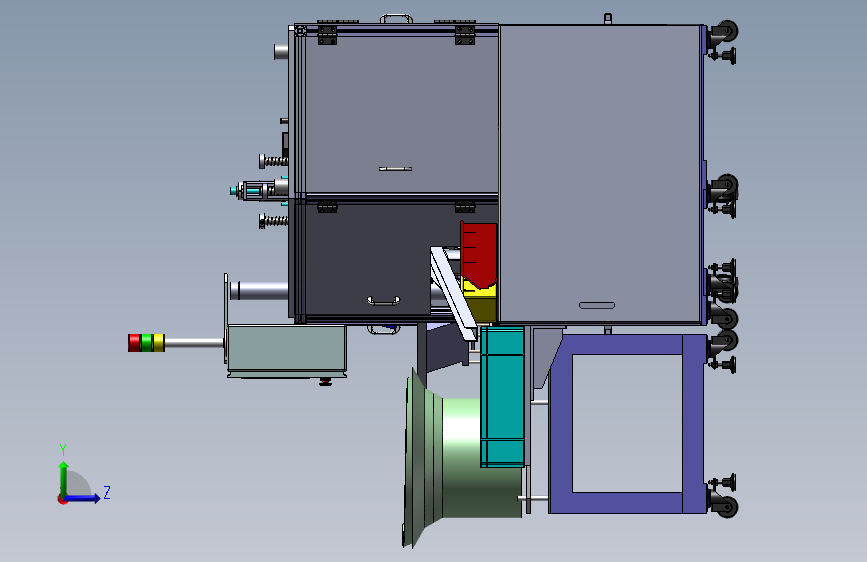Screen dimensions: 867x562
Task: Click the "Y" axis label
Action: 63,449
